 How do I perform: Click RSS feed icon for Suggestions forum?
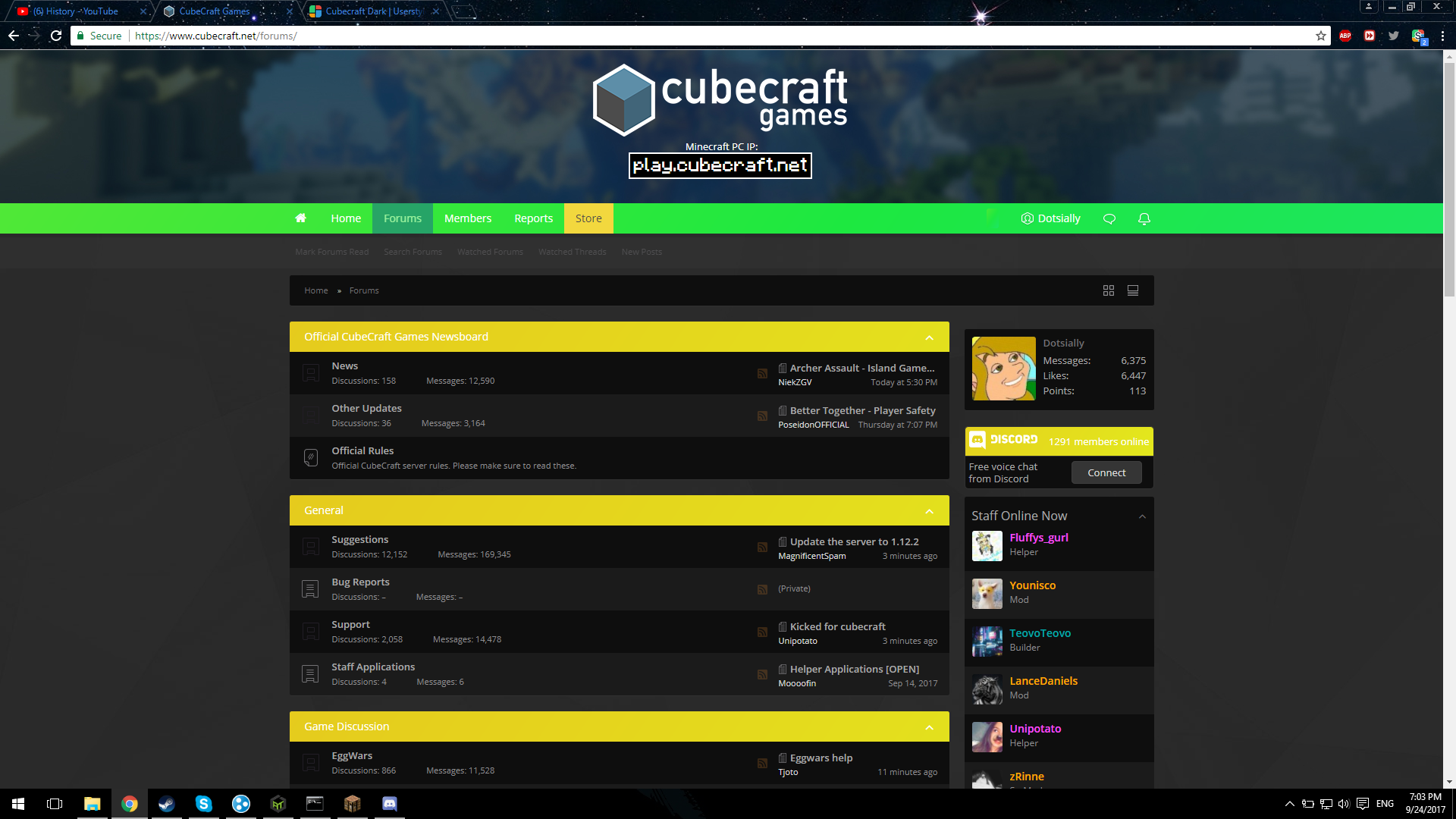[x=762, y=547]
